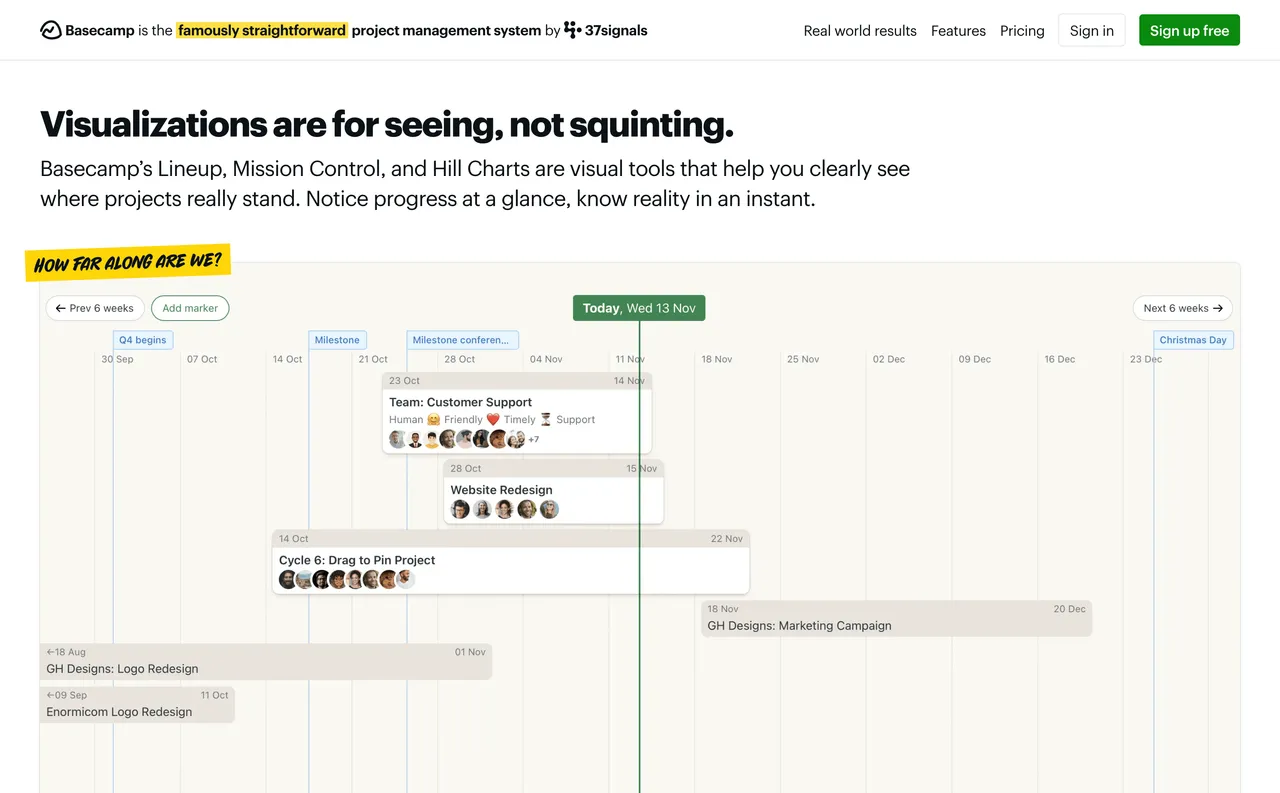
Task: Click the red heart emoji on Customer Support card
Action: pos(492,419)
